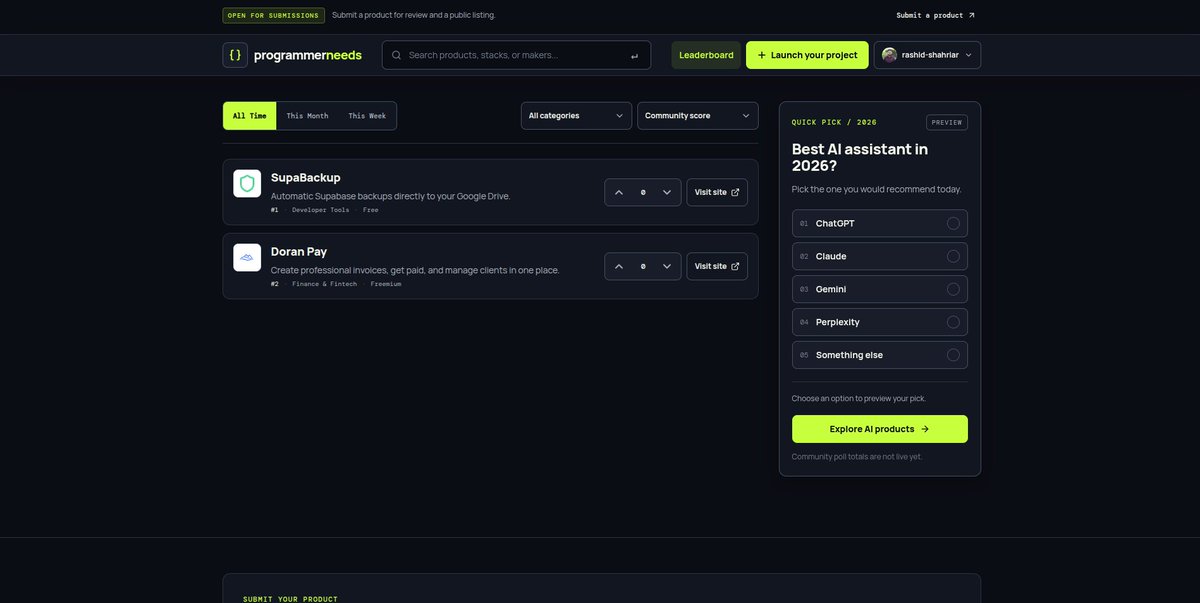Screen dimensions: 1200x603
Task: Open the All categories dropdown
Action: click(x=576, y=116)
